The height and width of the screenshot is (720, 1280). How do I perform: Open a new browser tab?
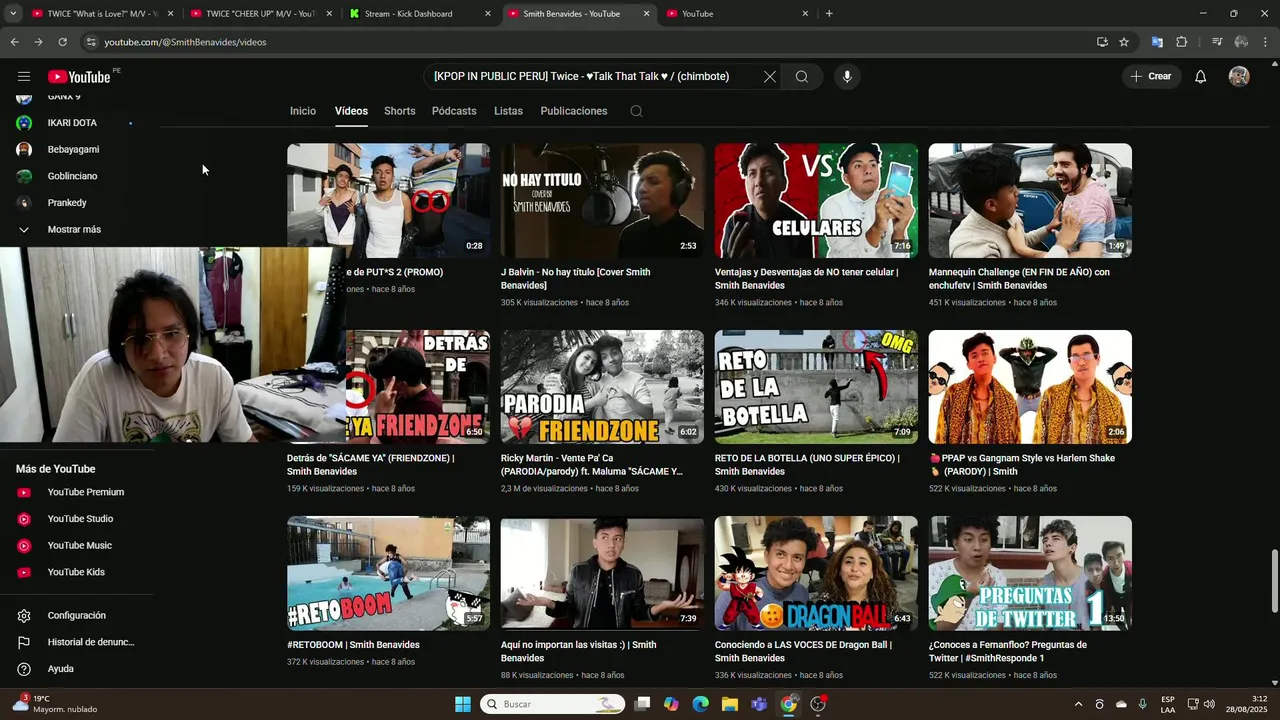click(829, 14)
